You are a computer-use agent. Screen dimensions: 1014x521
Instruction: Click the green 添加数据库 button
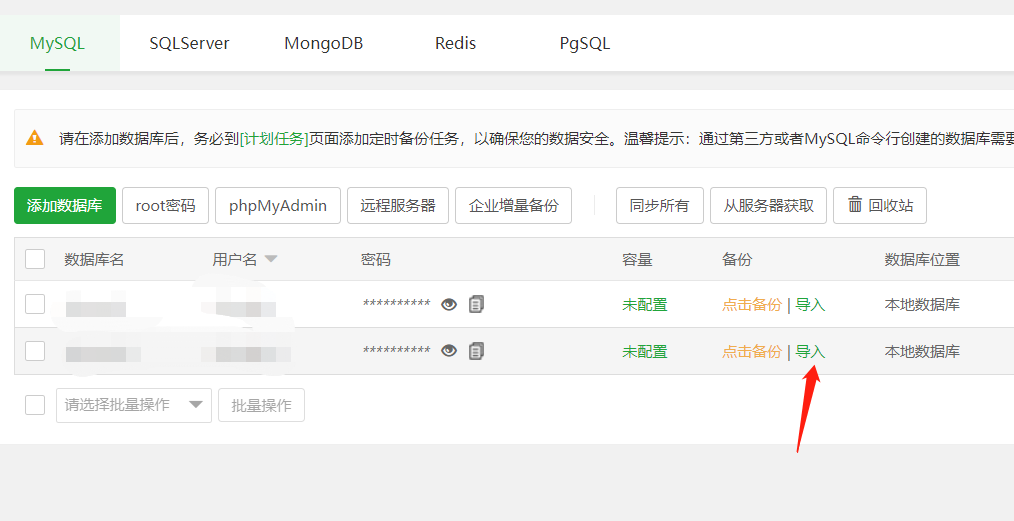coord(65,206)
